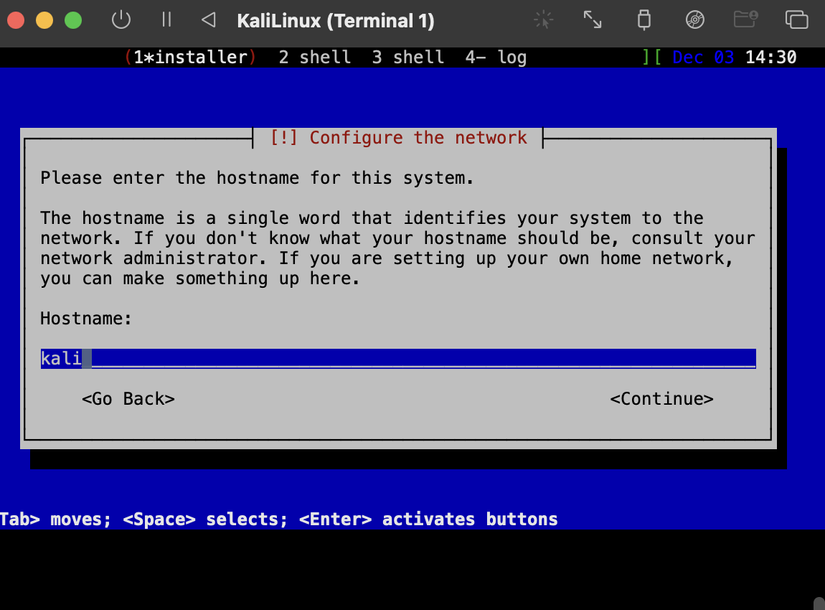Focus the Hostname input field

tap(398, 358)
